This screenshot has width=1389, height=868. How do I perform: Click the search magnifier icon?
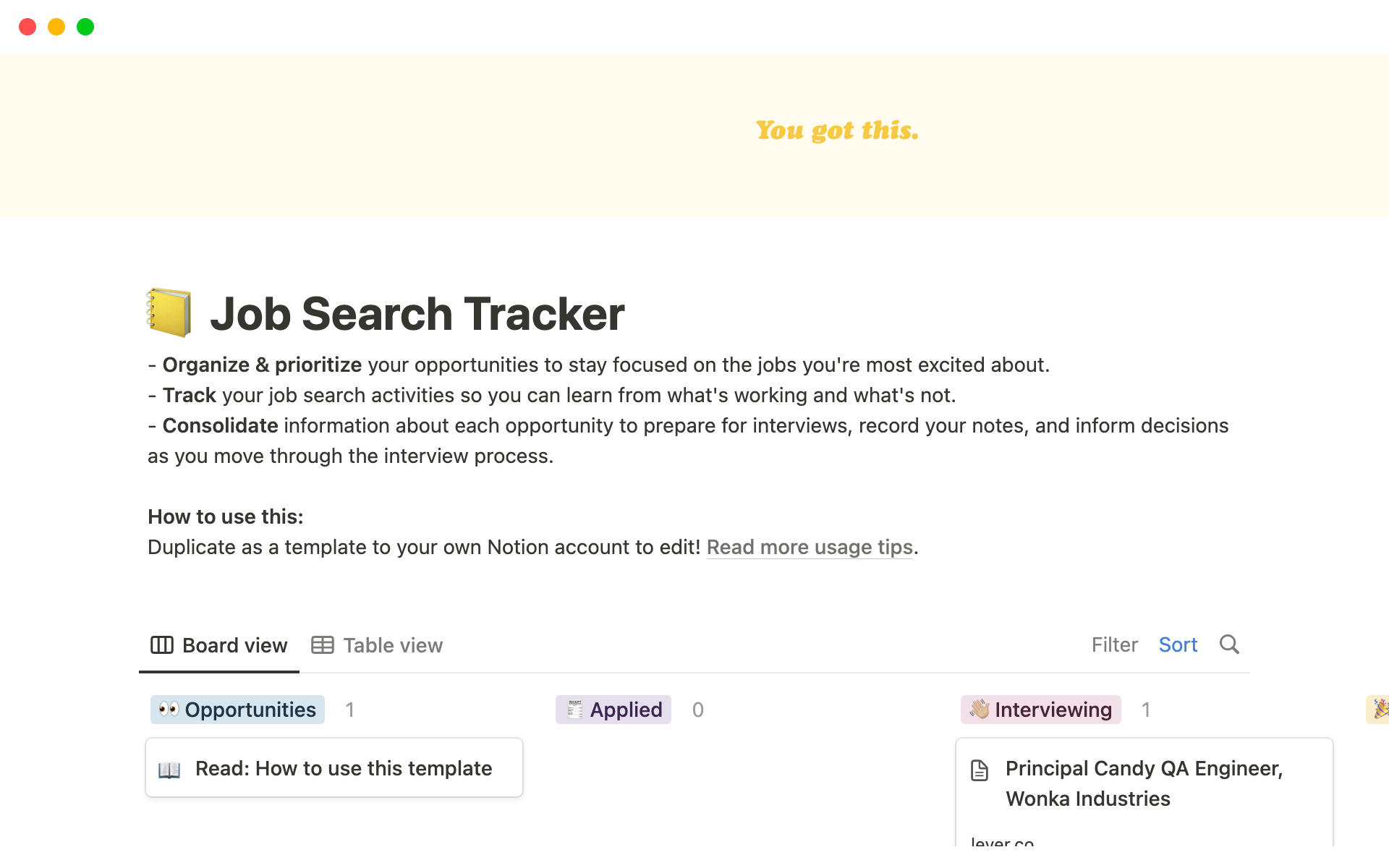tap(1229, 644)
